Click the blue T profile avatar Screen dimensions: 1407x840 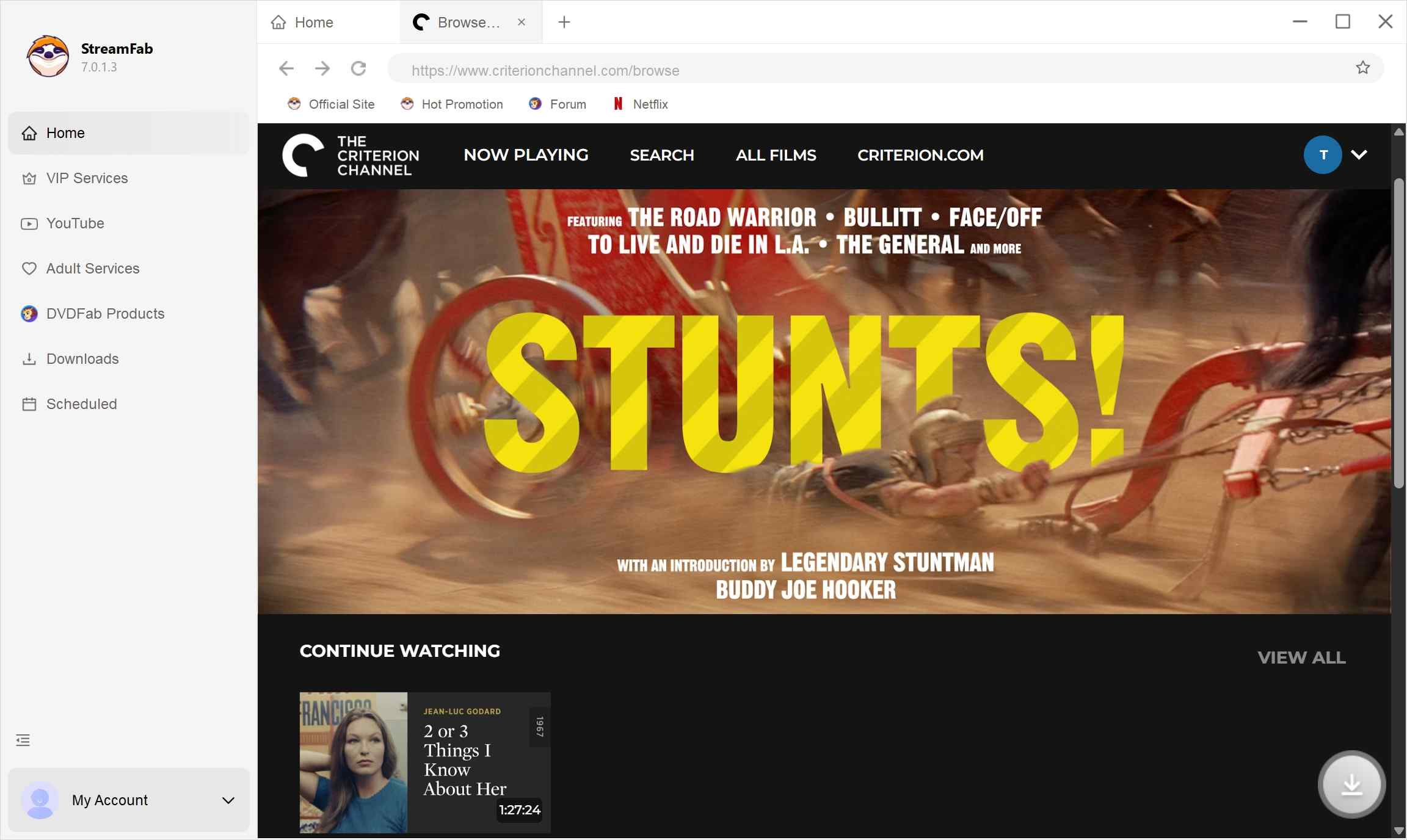(x=1322, y=155)
